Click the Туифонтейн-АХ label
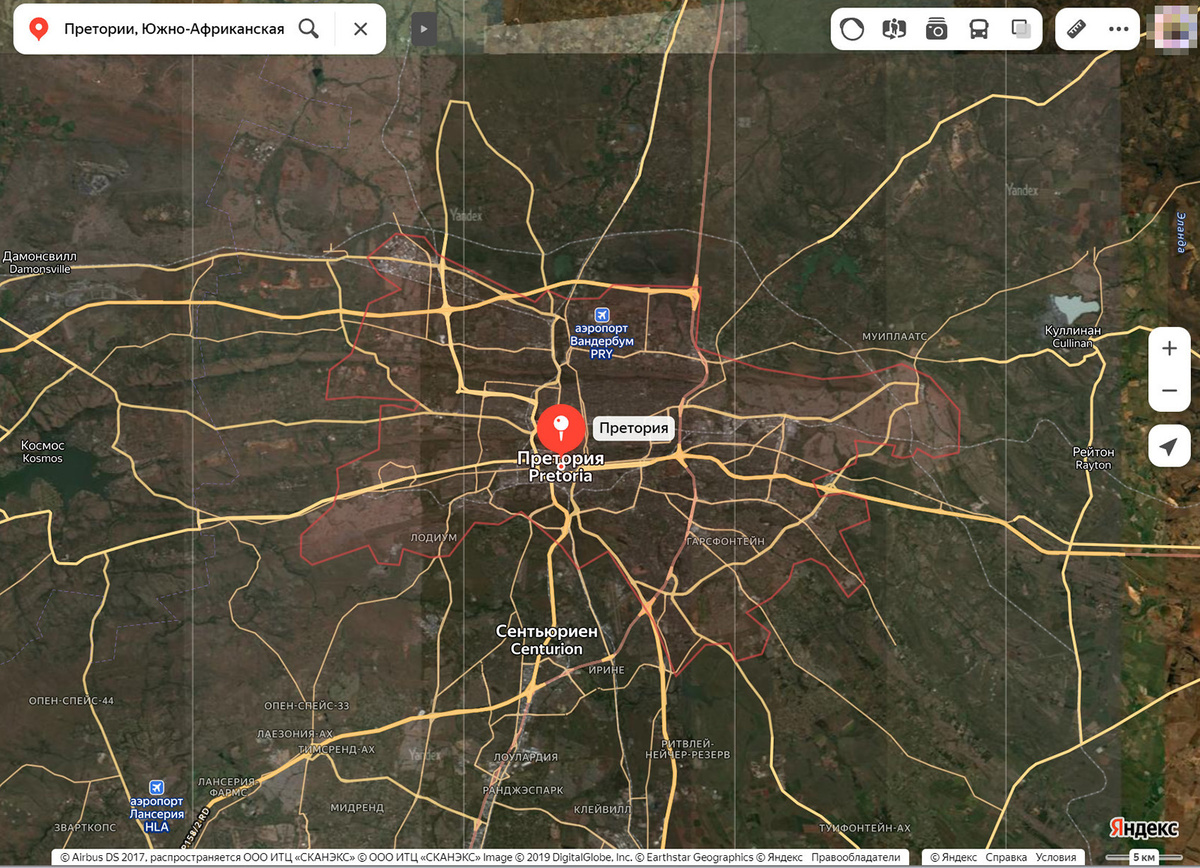 (865, 828)
